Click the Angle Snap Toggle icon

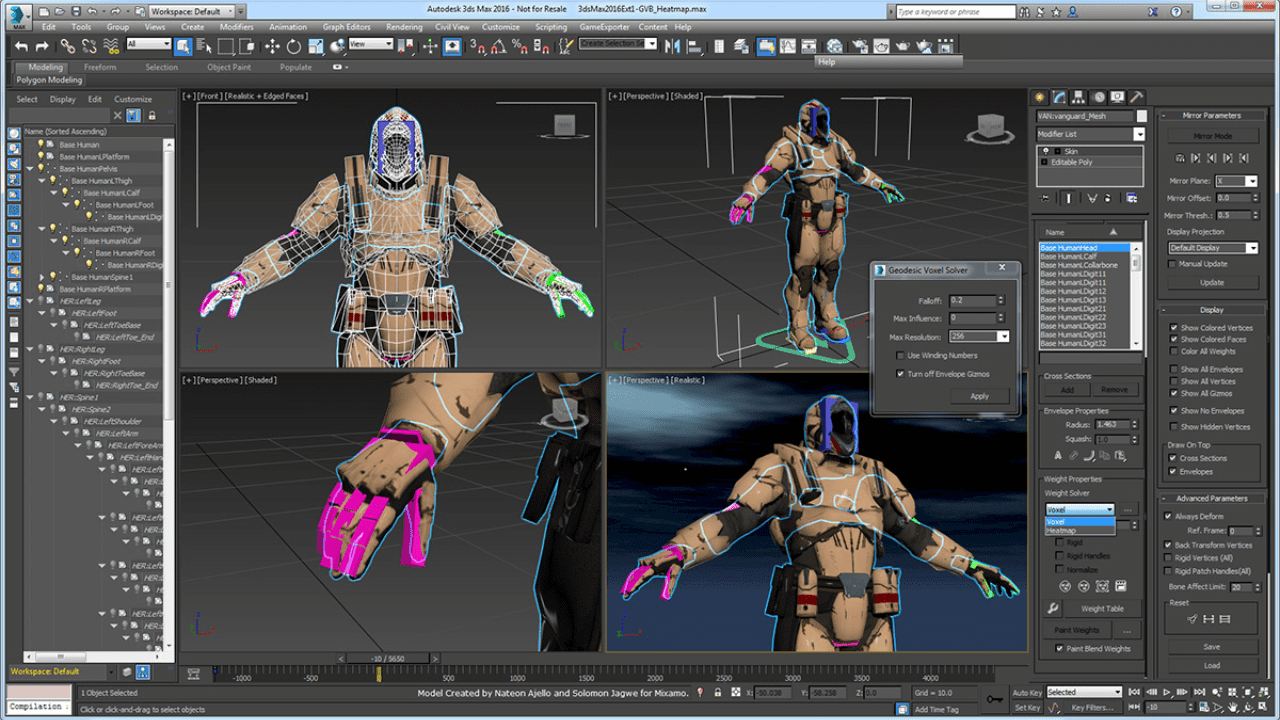498,47
